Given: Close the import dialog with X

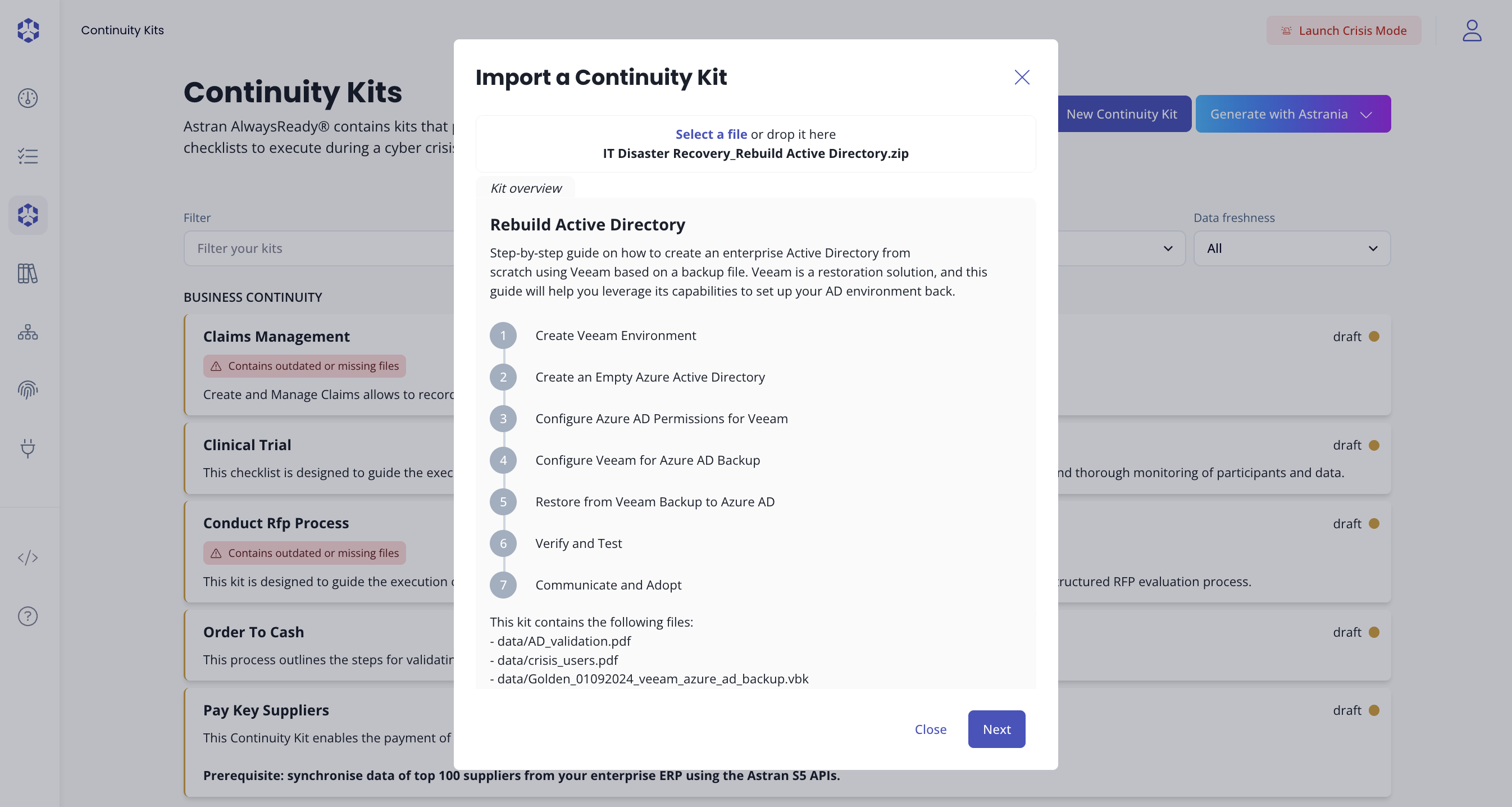Looking at the screenshot, I should [1022, 77].
